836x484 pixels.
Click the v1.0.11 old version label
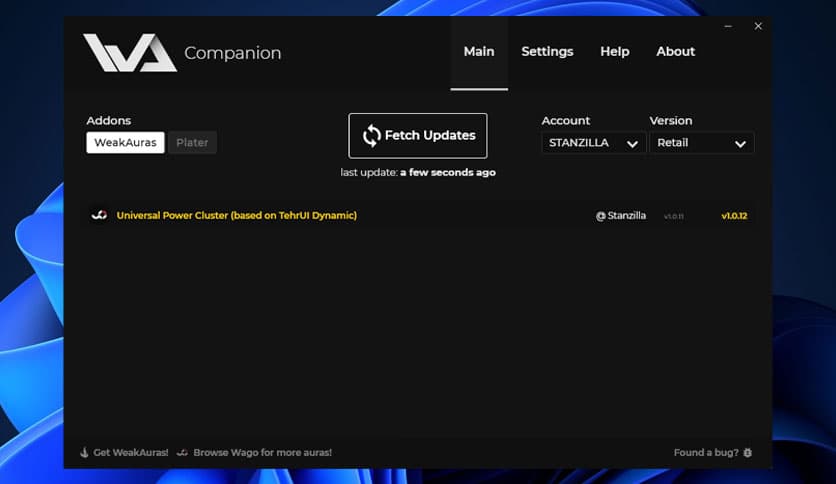[673, 216]
